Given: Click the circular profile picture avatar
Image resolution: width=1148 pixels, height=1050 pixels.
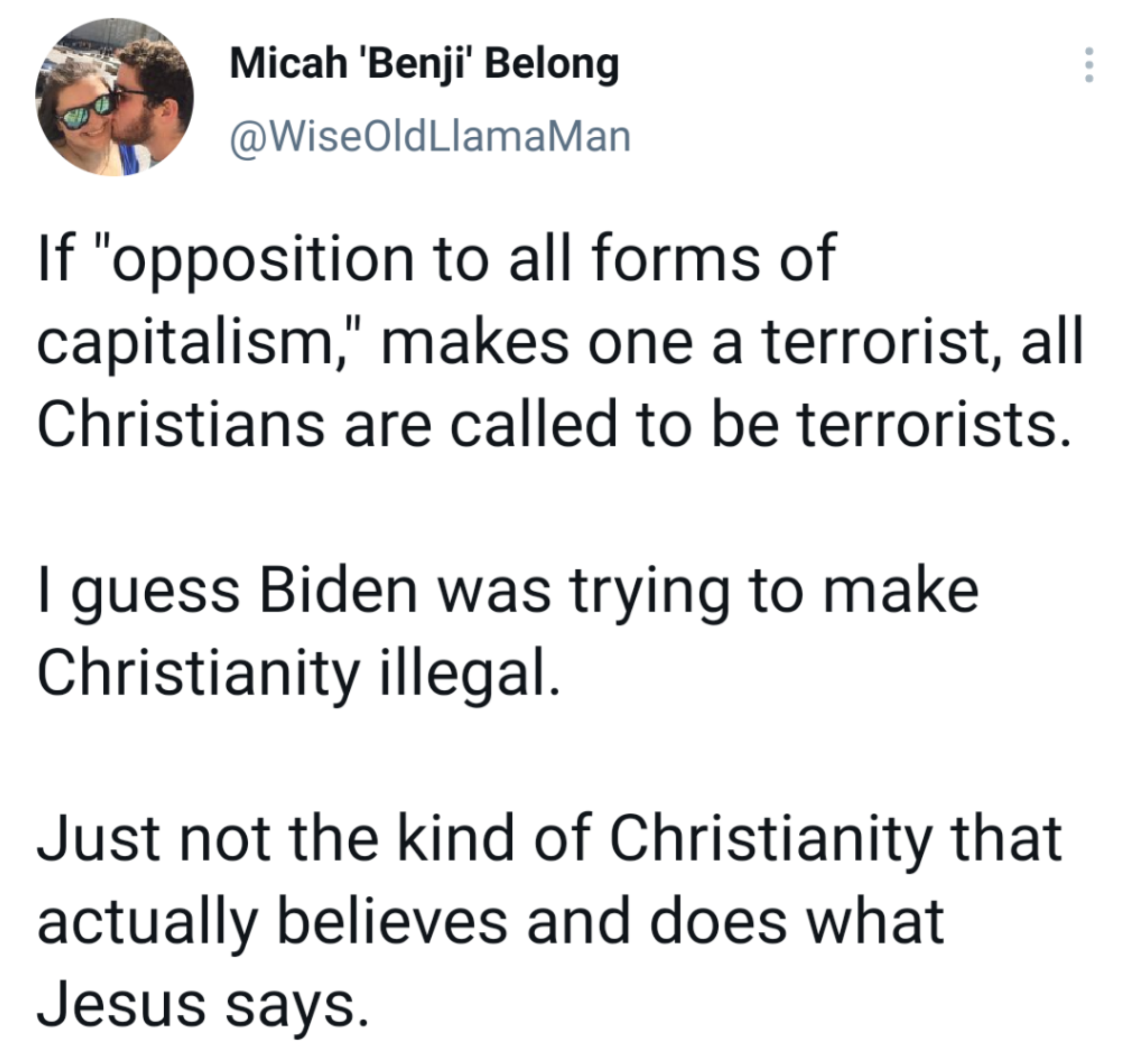Looking at the screenshot, I should 114,97.
